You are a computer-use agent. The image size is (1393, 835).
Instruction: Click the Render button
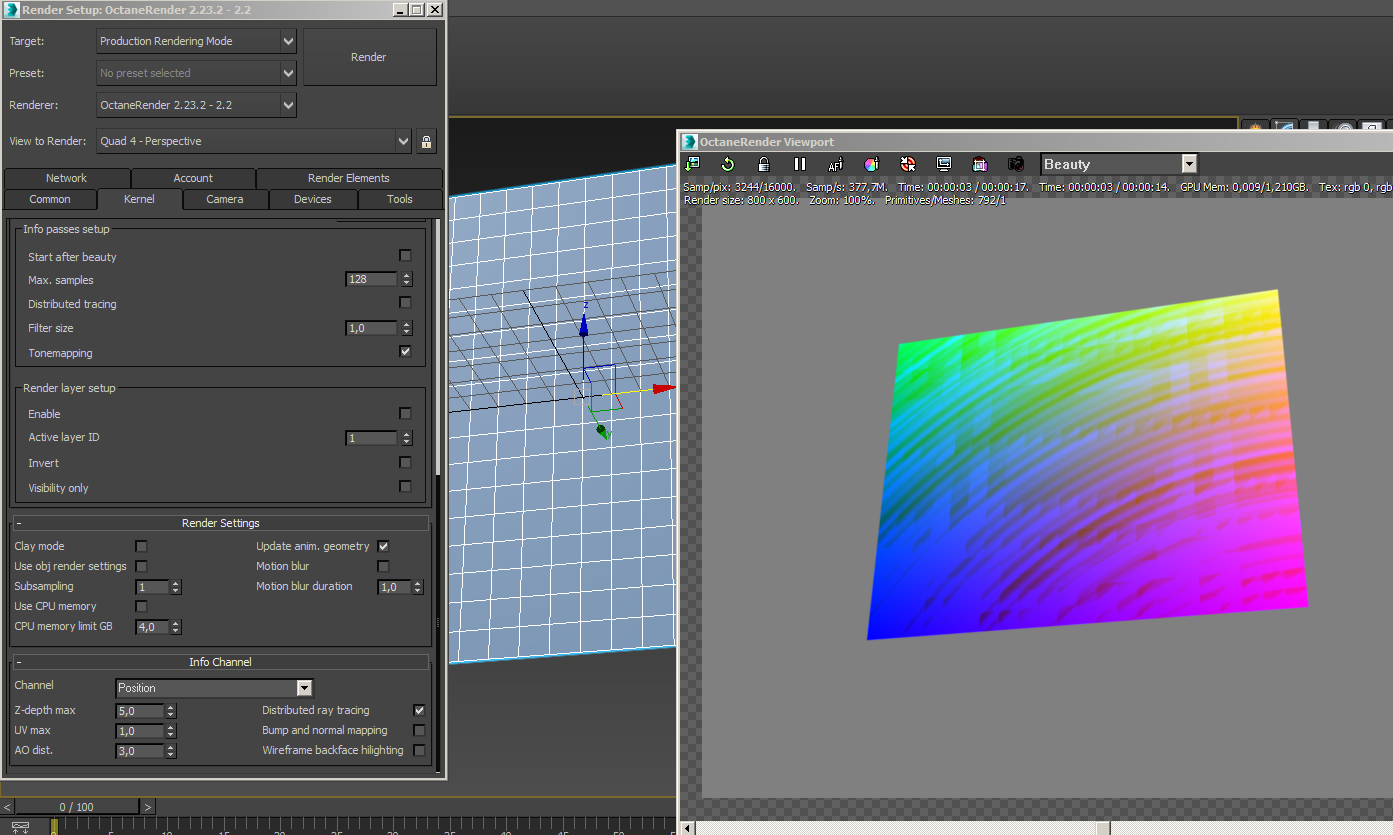(x=369, y=57)
